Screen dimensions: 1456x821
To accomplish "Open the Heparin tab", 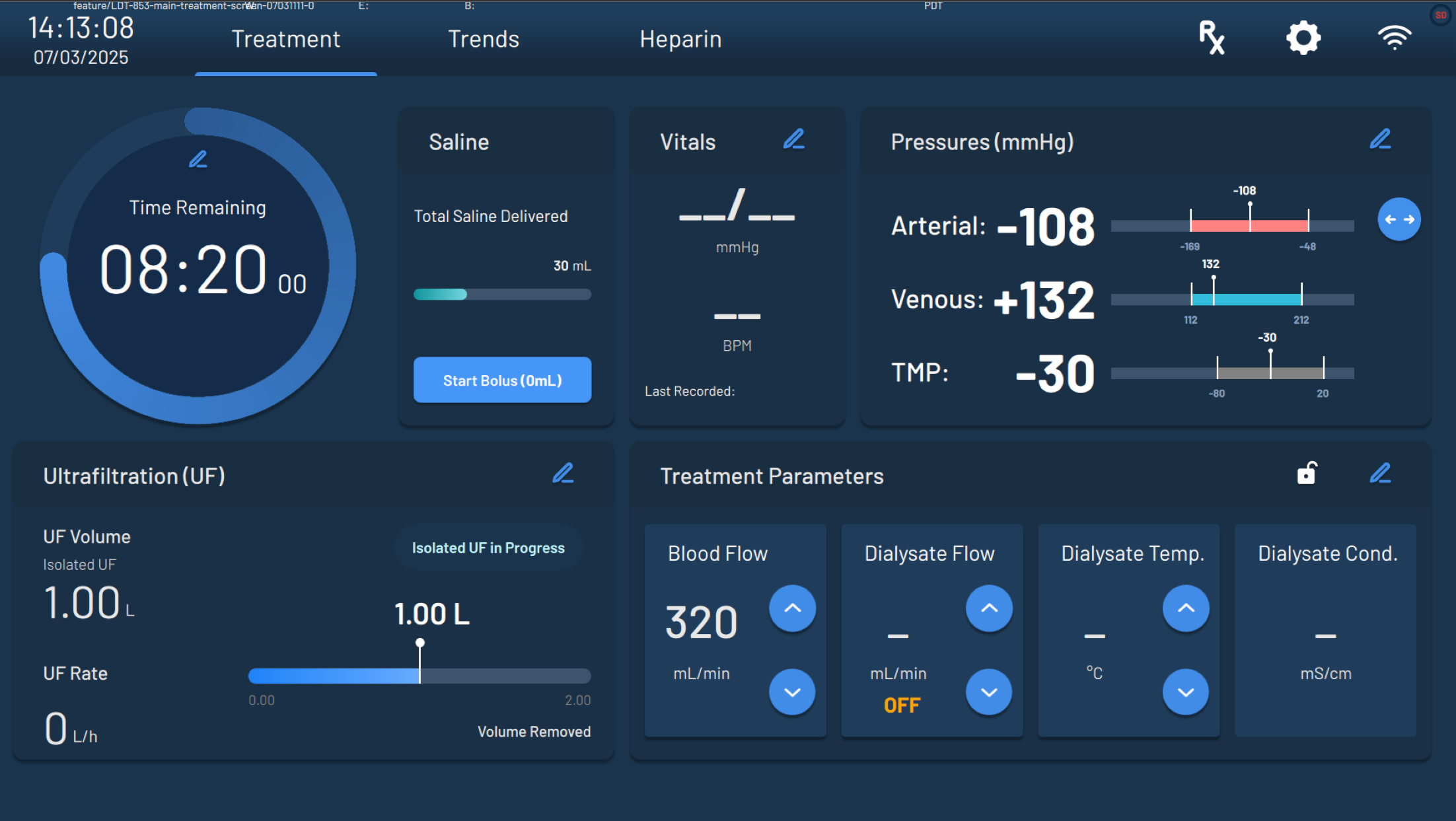I will [680, 40].
